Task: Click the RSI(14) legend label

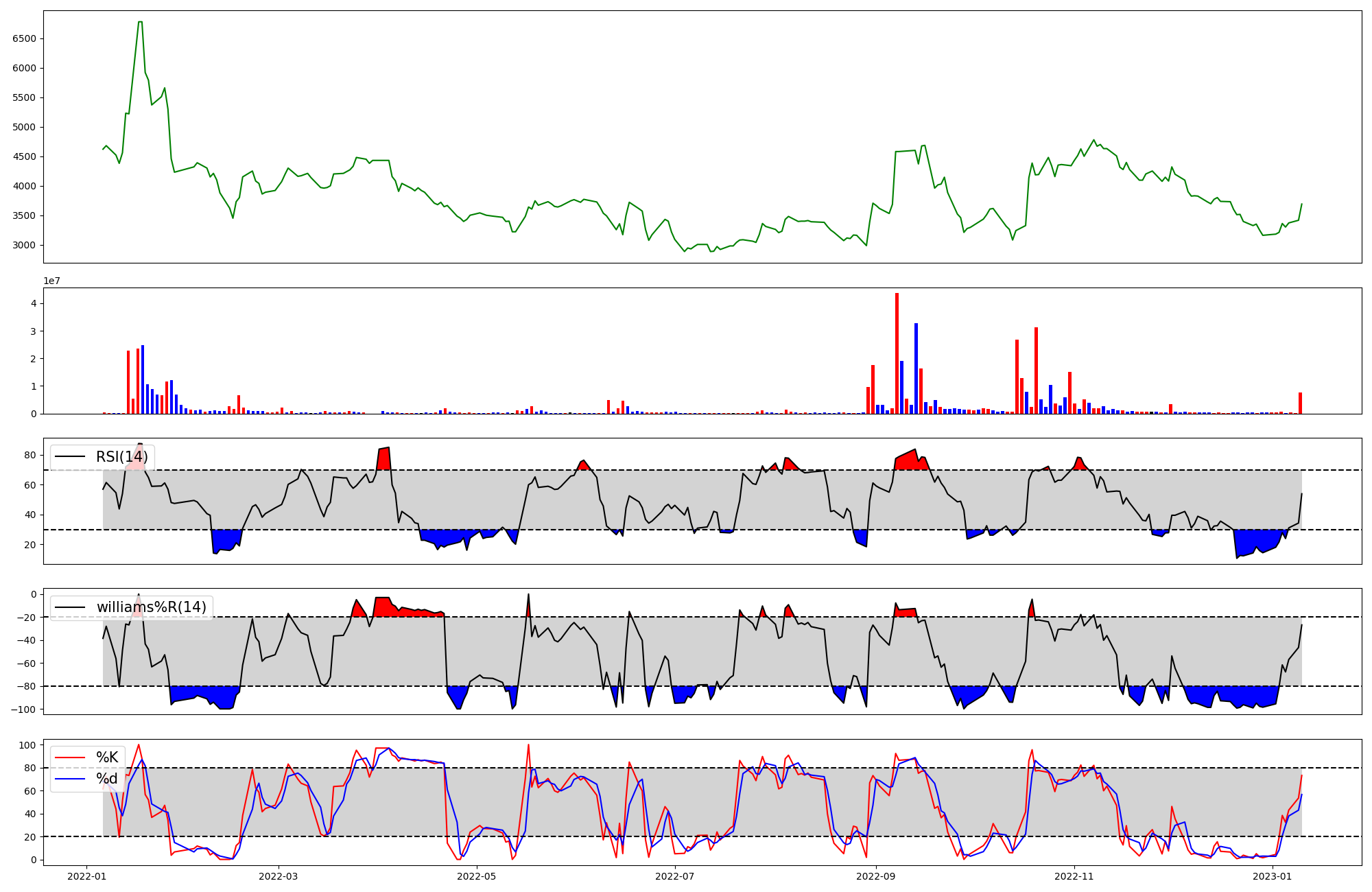Action: [x=121, y=457]
